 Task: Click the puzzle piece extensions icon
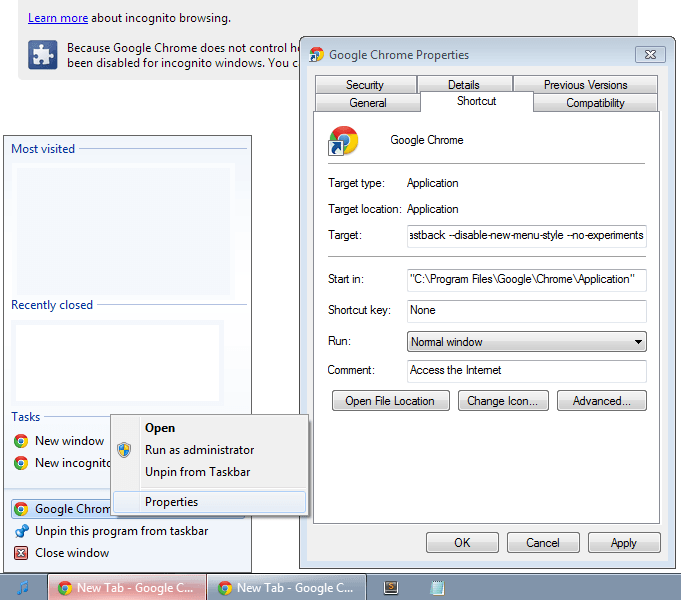pos(42,55)
